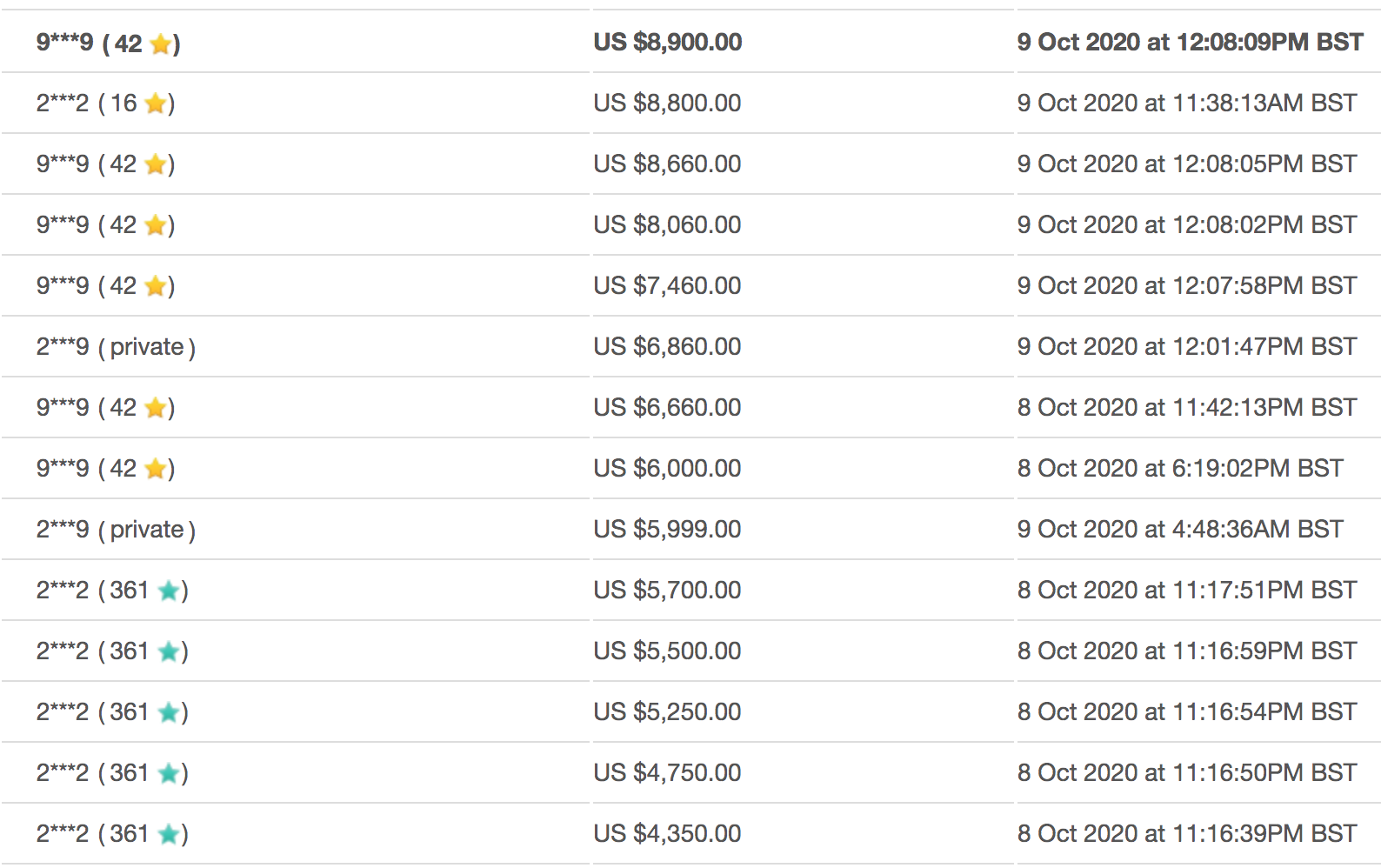Click the US $8,800.00 bid amount
Screen dimensions: 1381x868
(667, 103)
